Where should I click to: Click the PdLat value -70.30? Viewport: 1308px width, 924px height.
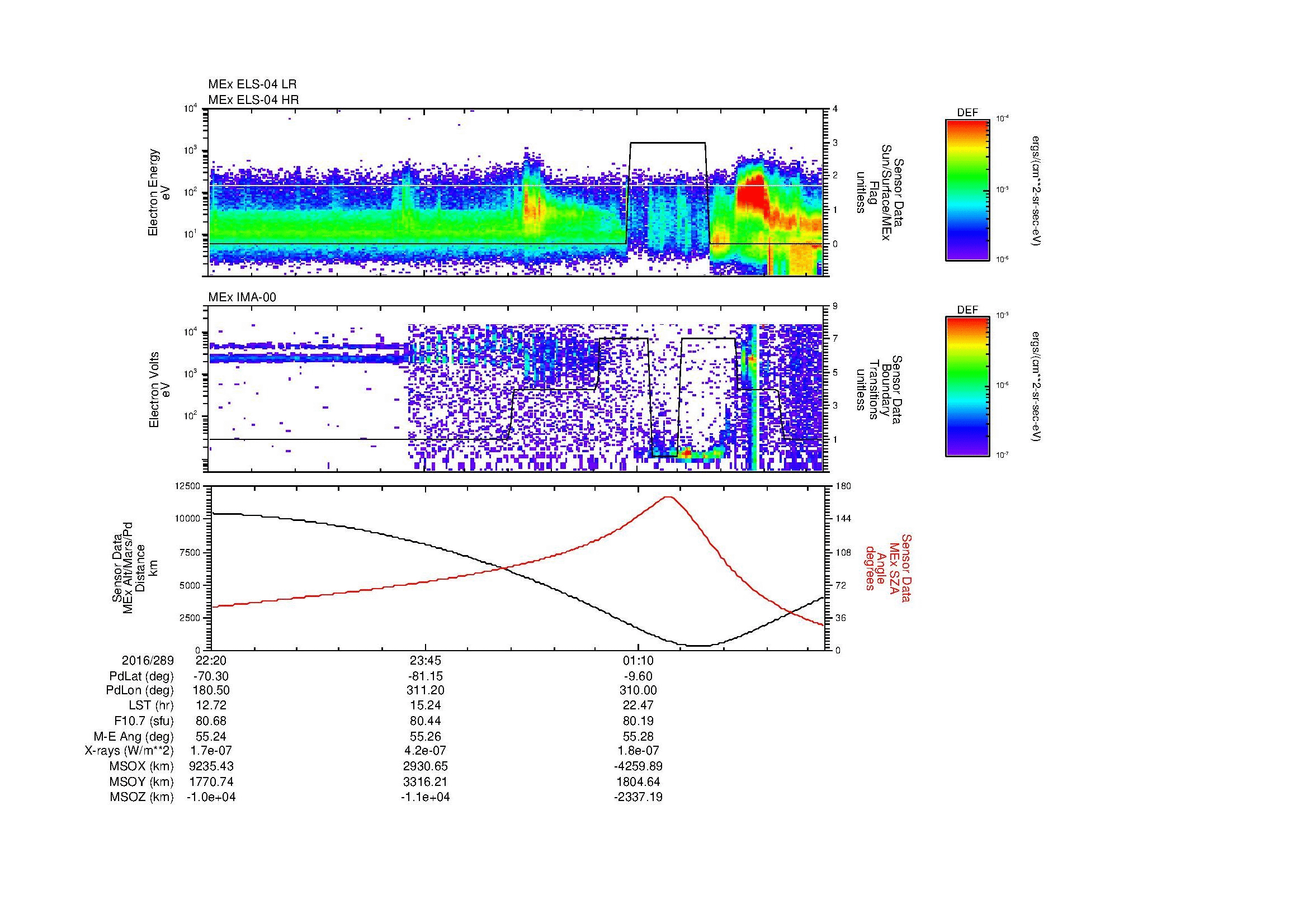pyautogui.click(x=211, y=676)
